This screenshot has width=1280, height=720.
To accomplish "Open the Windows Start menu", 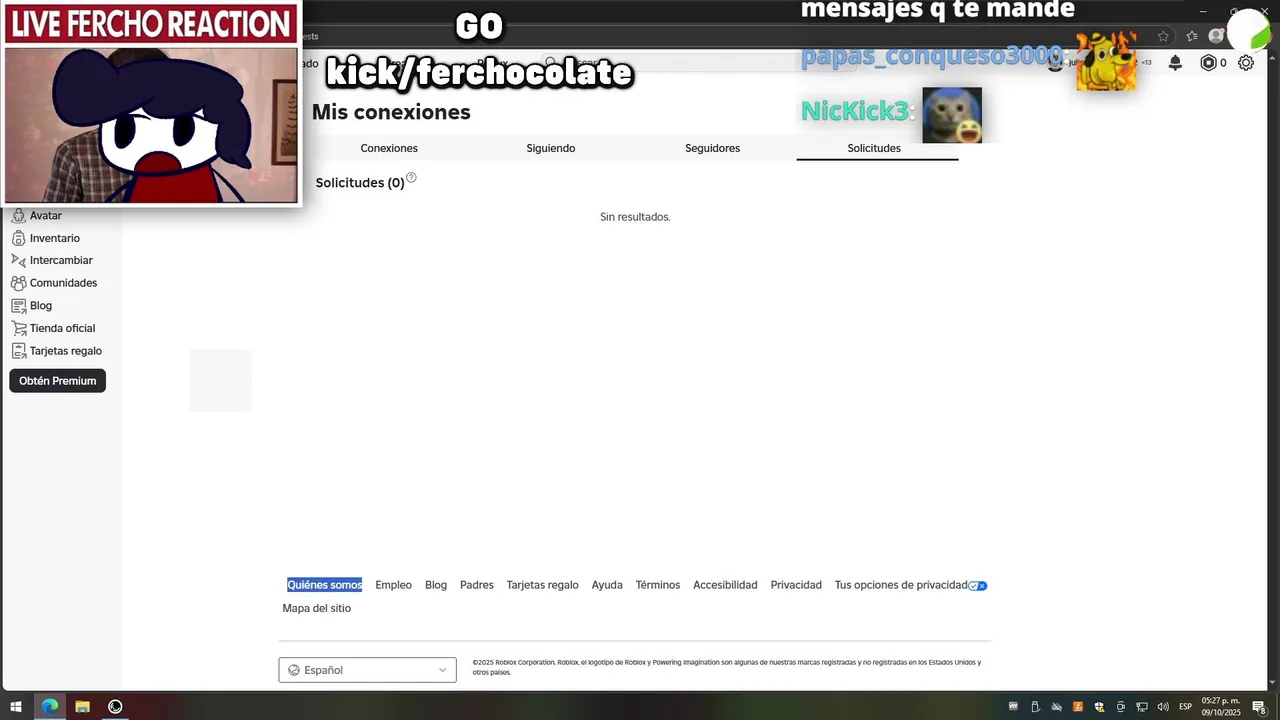I will [x=16, y=706].
